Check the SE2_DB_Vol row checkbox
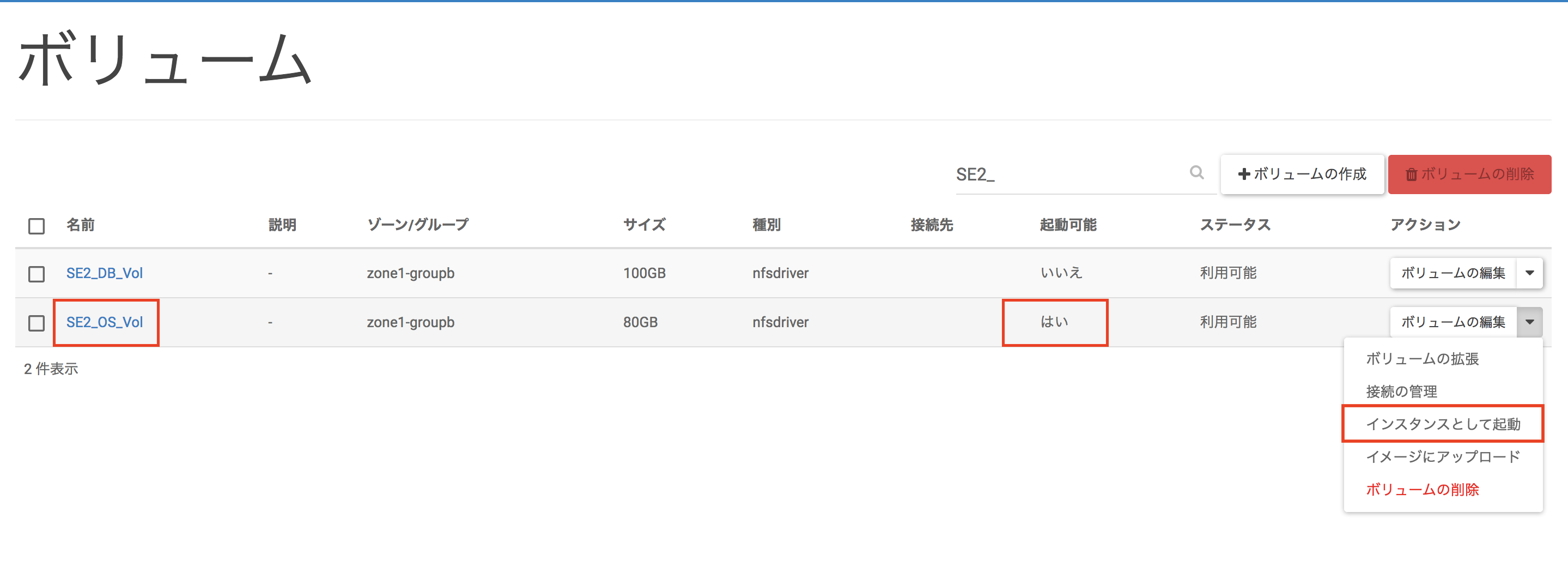1568x584 pixels. tap(37, 273)
